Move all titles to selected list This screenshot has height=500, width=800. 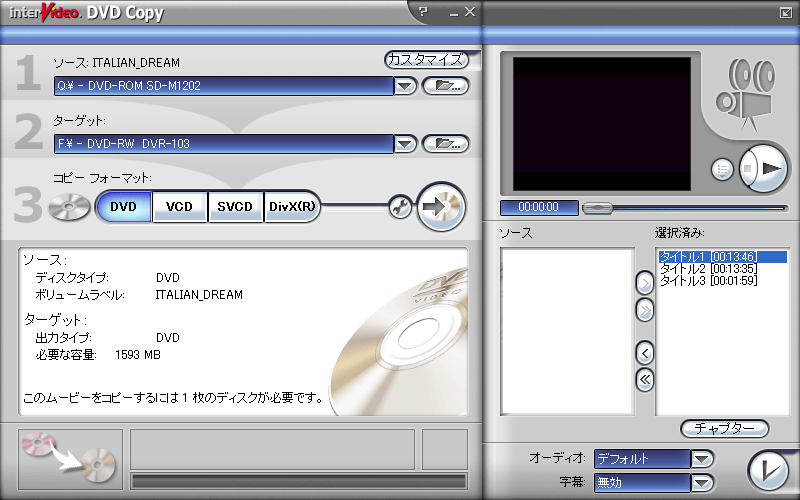tap(645, 310)
